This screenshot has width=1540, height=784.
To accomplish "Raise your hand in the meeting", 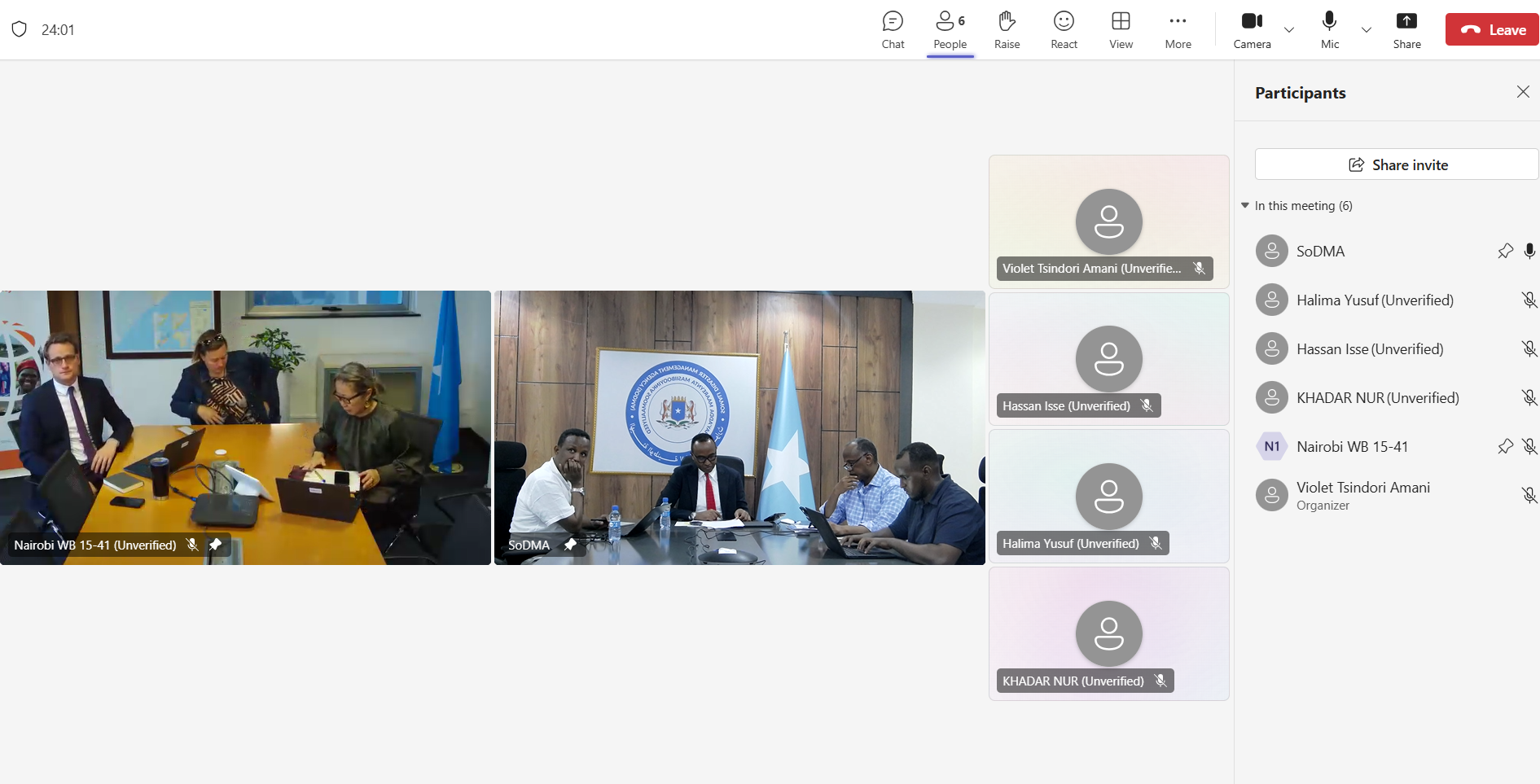I will [1007, 30].
